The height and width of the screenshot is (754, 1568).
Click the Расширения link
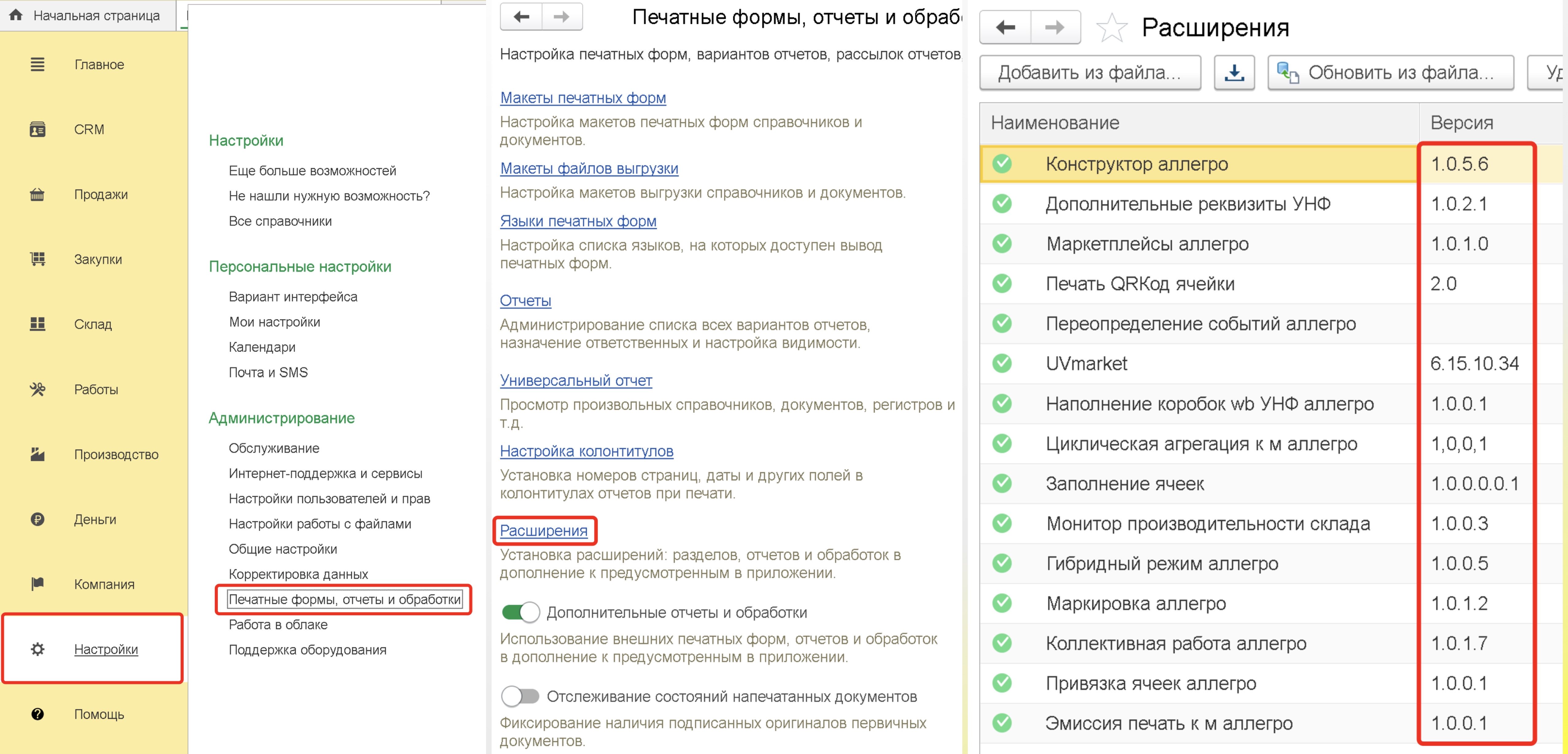point(543,531)
